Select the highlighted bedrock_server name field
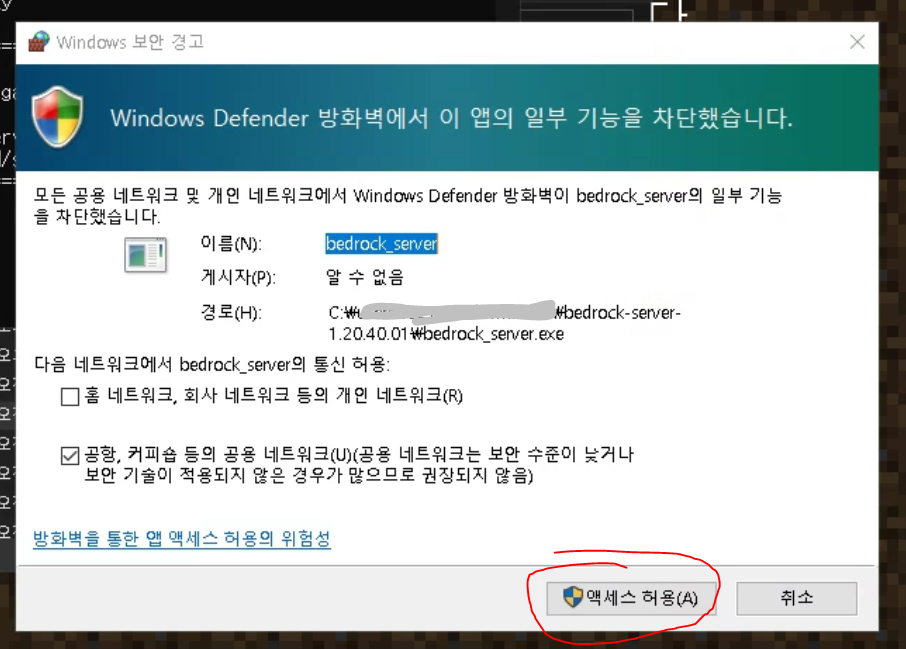Viewport: 906px width, 649px height. click(381, 244)
